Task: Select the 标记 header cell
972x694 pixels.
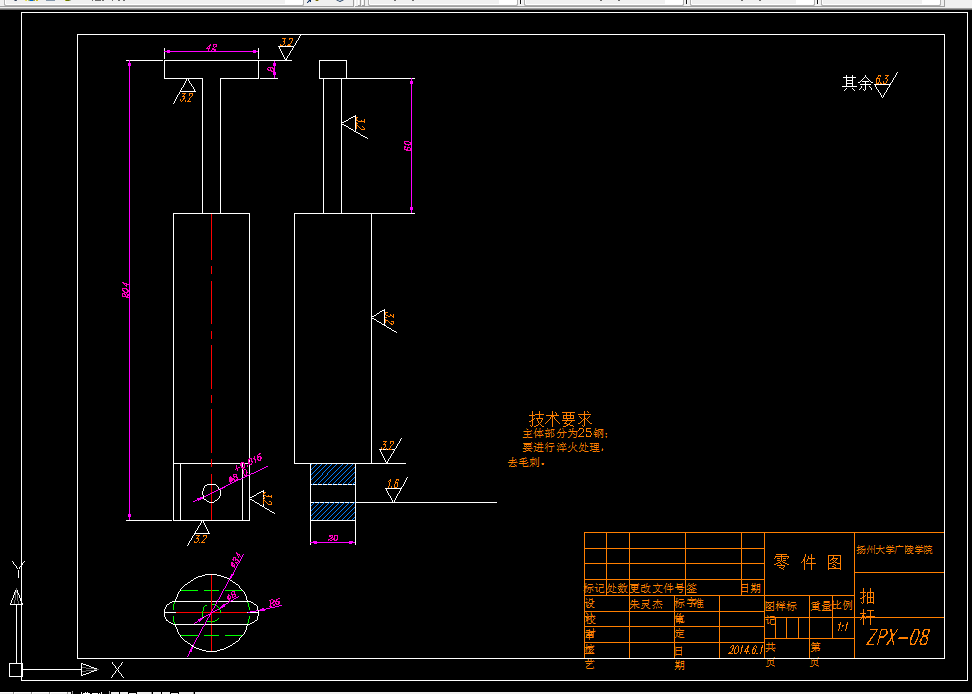Action: (594, 588)
